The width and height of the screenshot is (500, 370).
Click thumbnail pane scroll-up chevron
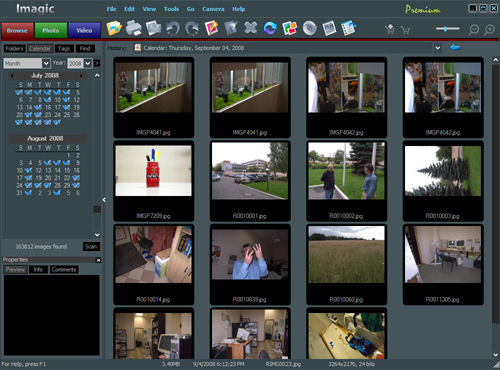(x=495, y=60)
